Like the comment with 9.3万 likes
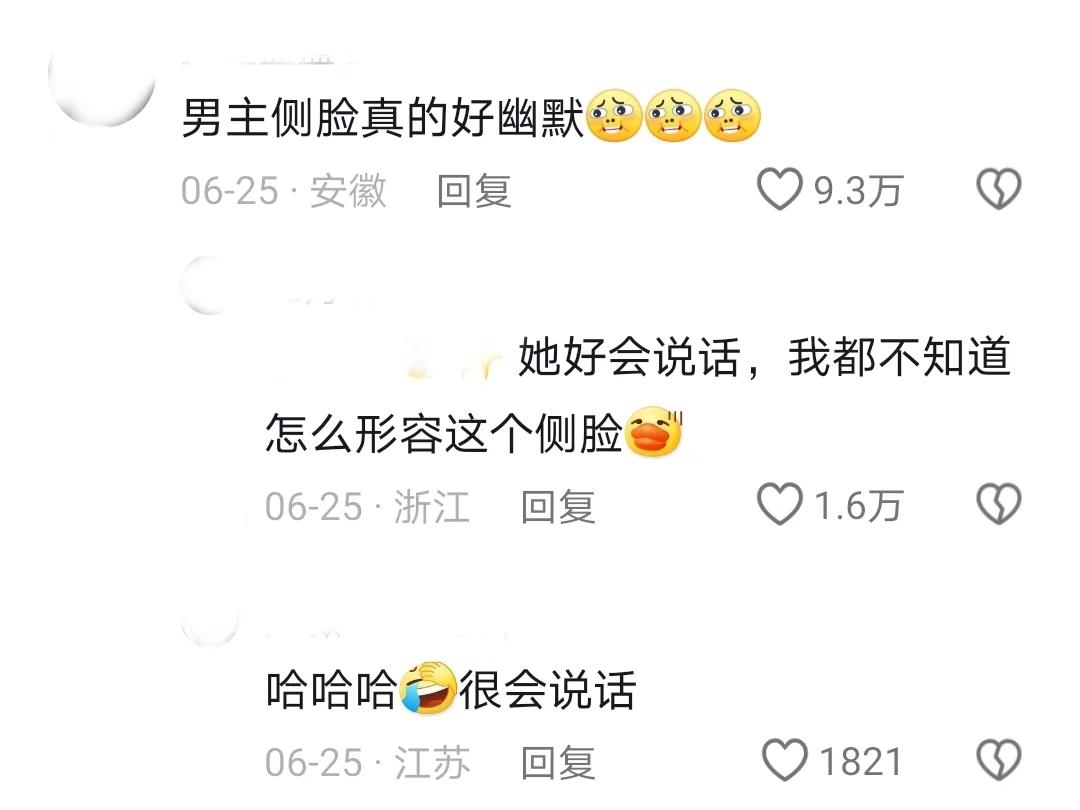This screenshot has width=1080, height=810. pos(780,189)
